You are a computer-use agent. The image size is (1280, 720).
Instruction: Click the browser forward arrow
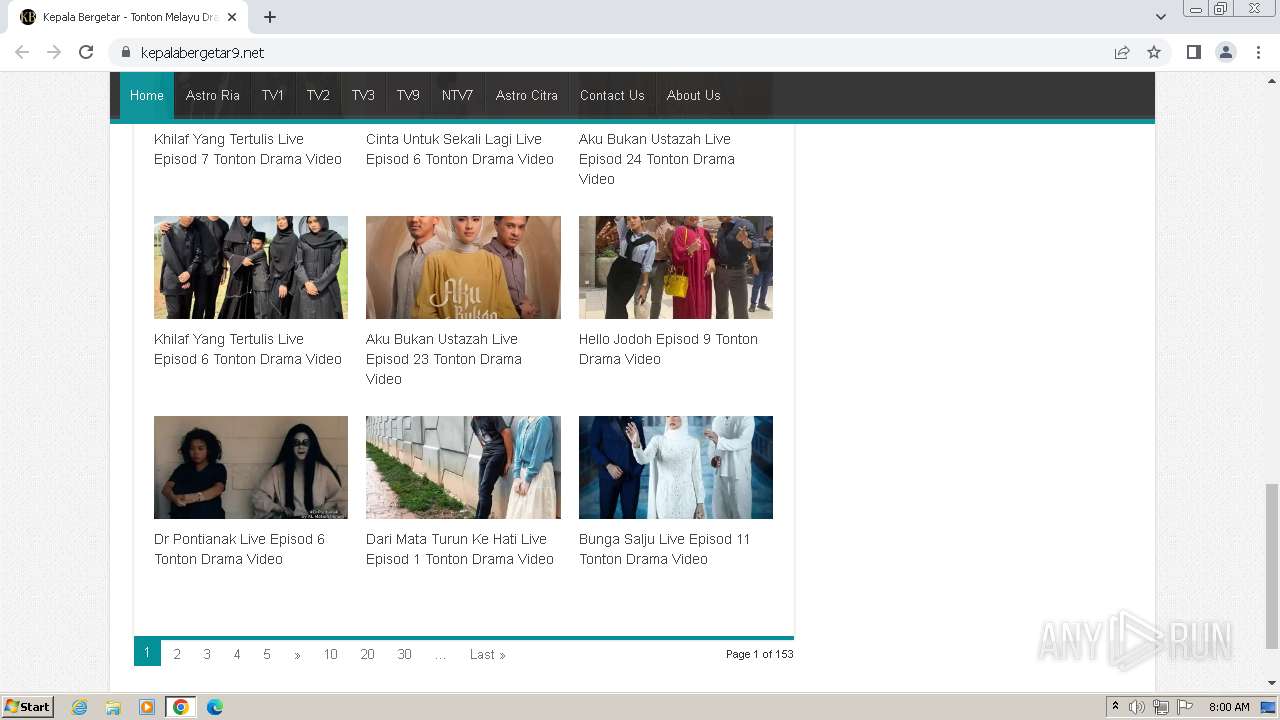point(54,52)
